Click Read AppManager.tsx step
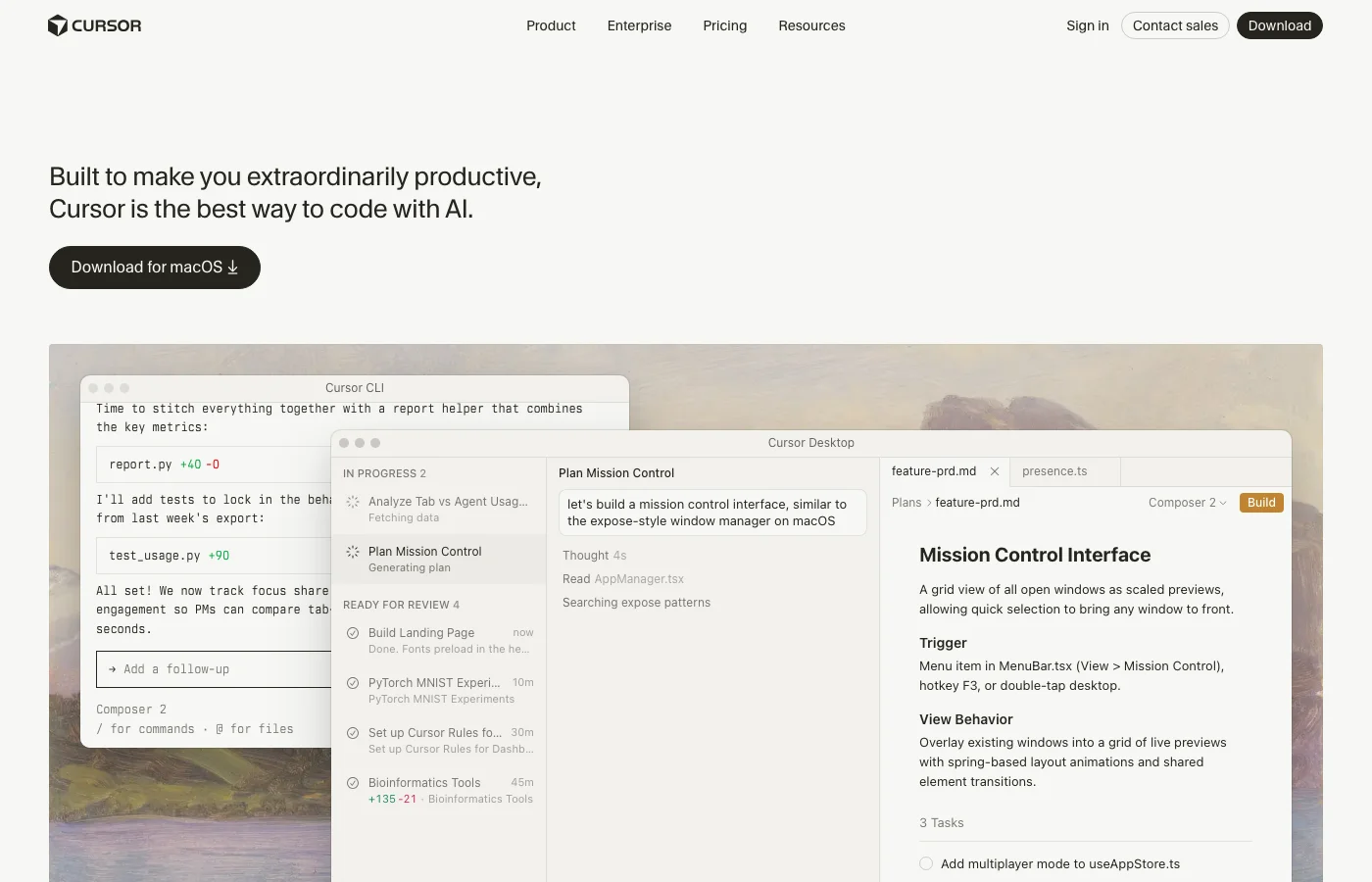This screenshot has height=882, width=1372. click(x=623, y=579)
